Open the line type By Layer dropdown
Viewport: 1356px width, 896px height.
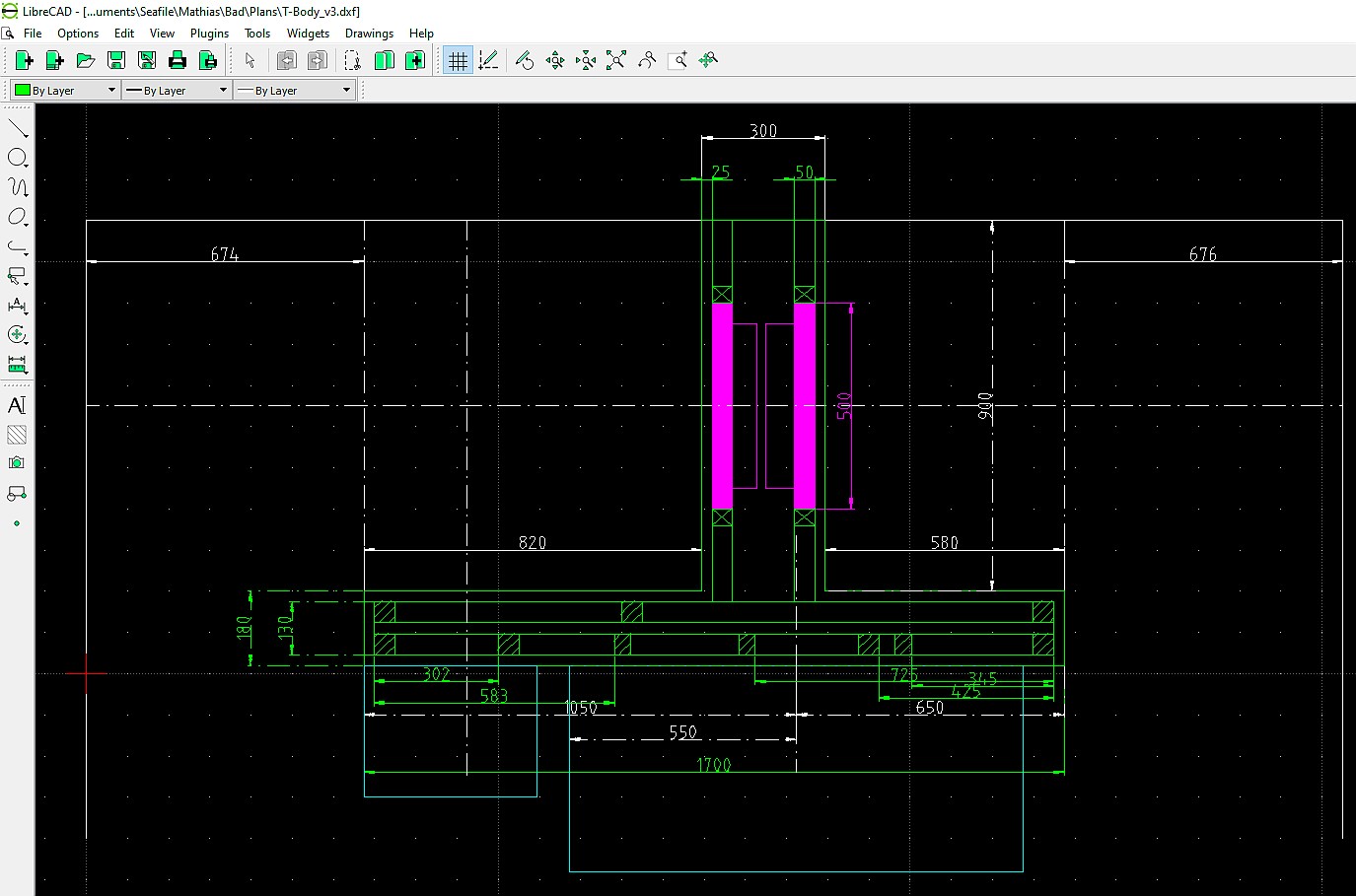coord(294,90)
